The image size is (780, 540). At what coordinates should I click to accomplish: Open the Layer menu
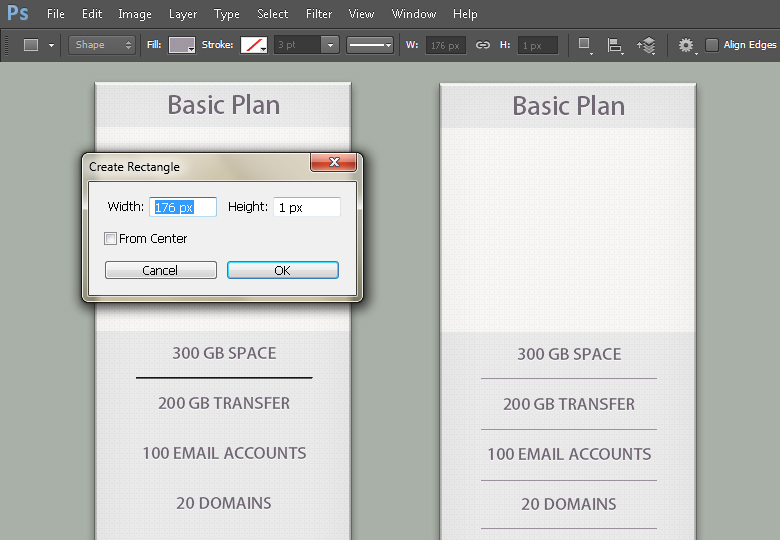183,14
